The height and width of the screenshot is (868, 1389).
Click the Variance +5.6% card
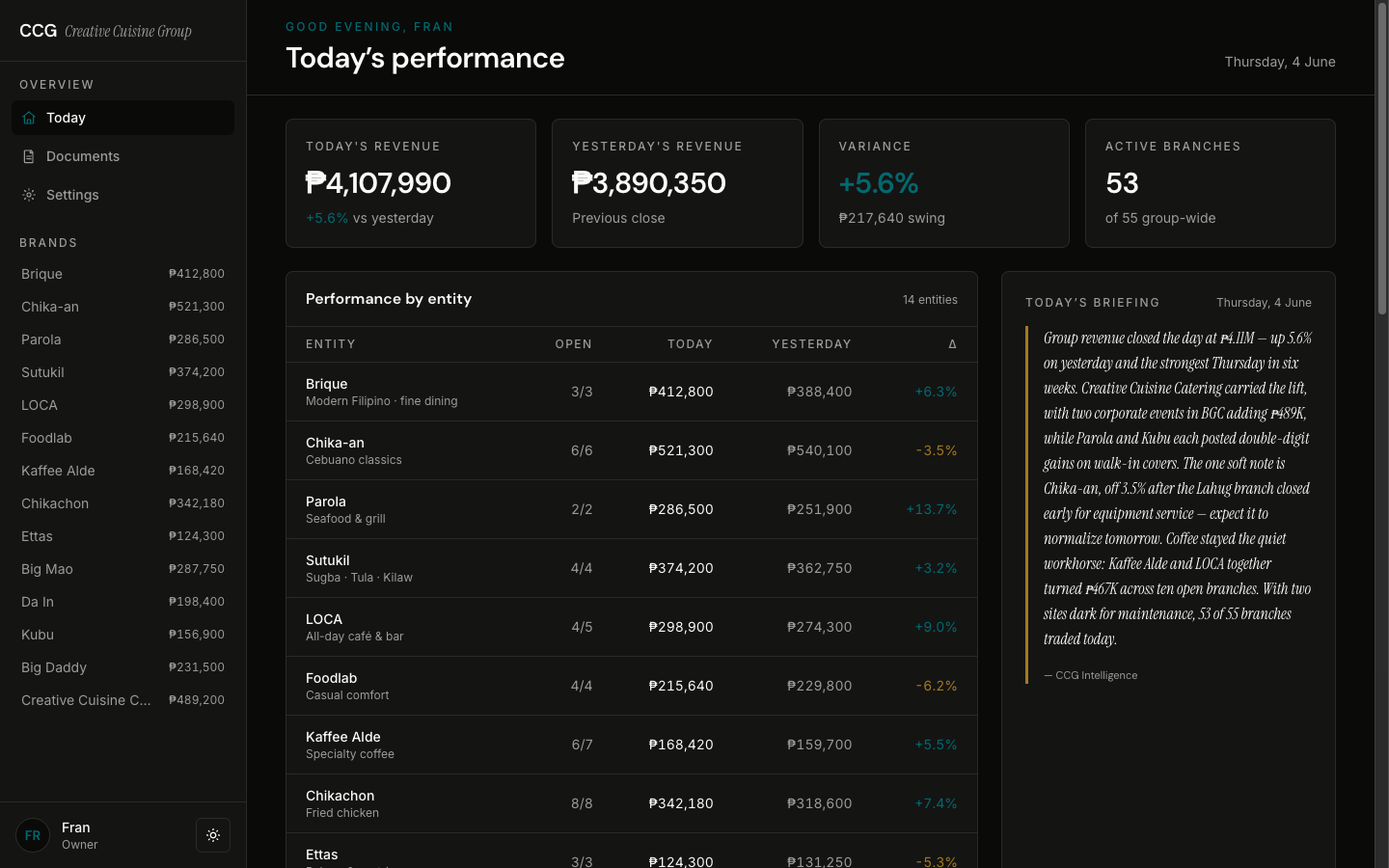point(943,183)
